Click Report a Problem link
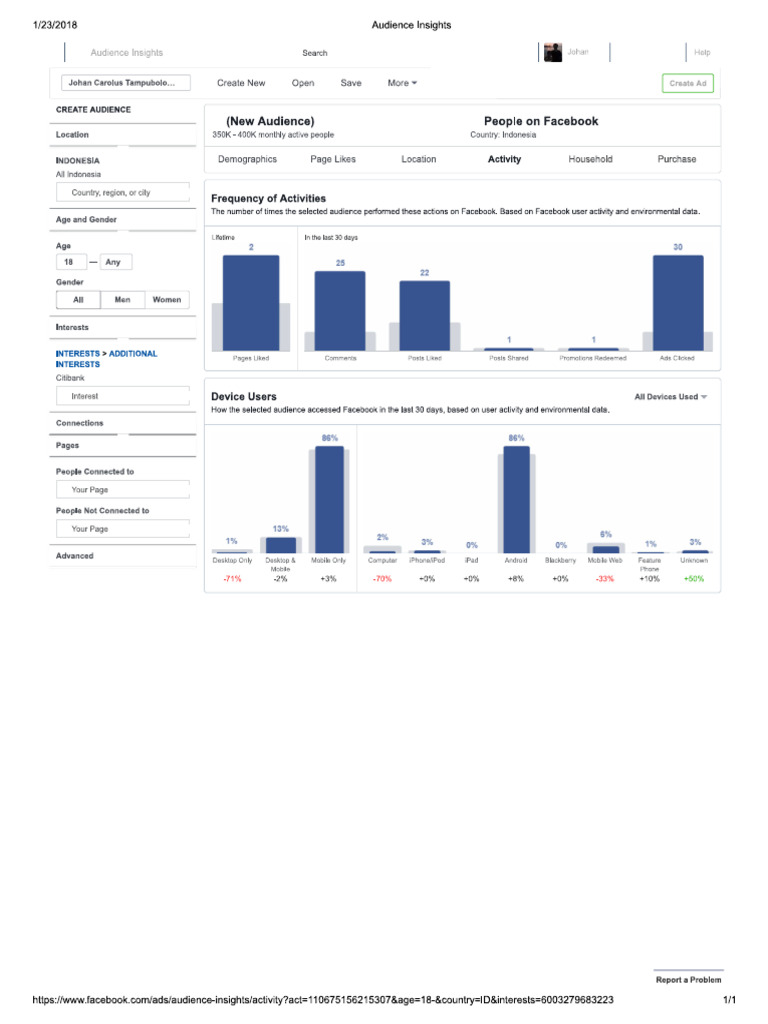The image size is (768, 1024). pyautogui.click(x=688, y=980)
